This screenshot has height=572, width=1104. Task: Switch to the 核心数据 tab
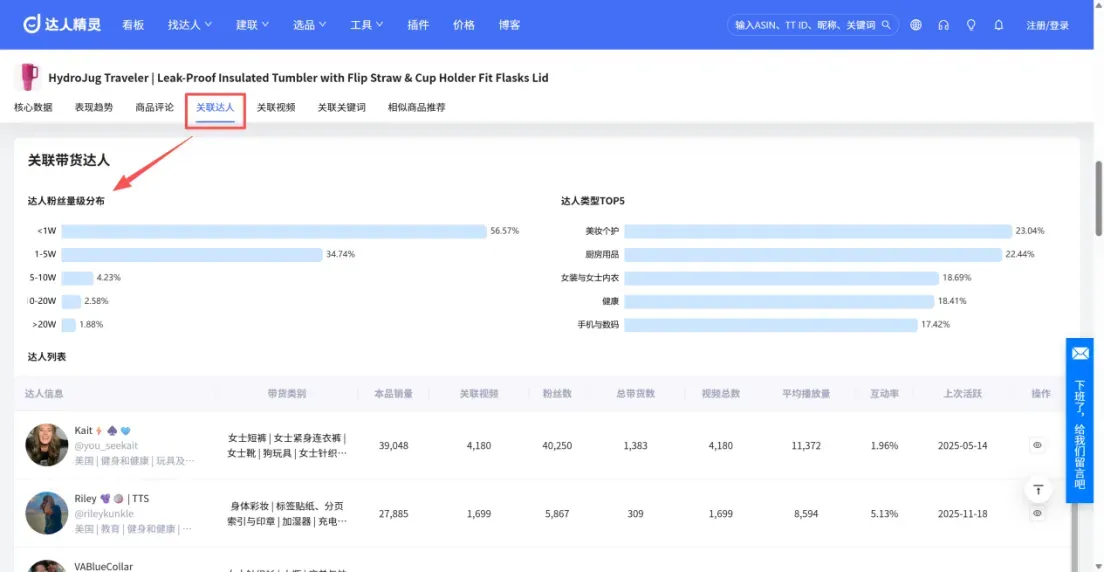click(x=33, y=108)
